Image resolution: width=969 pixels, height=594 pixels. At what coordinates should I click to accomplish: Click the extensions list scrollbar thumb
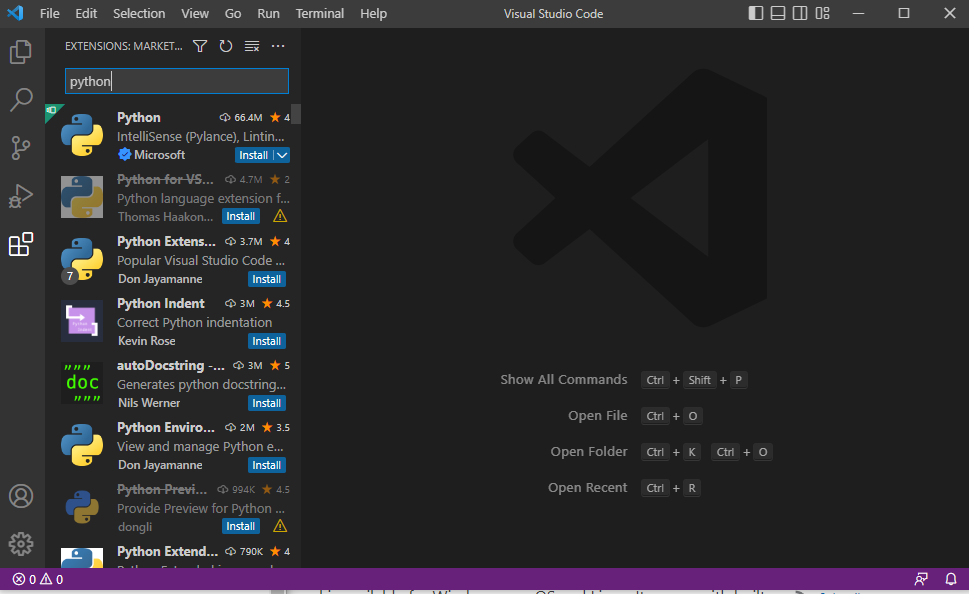296,114
